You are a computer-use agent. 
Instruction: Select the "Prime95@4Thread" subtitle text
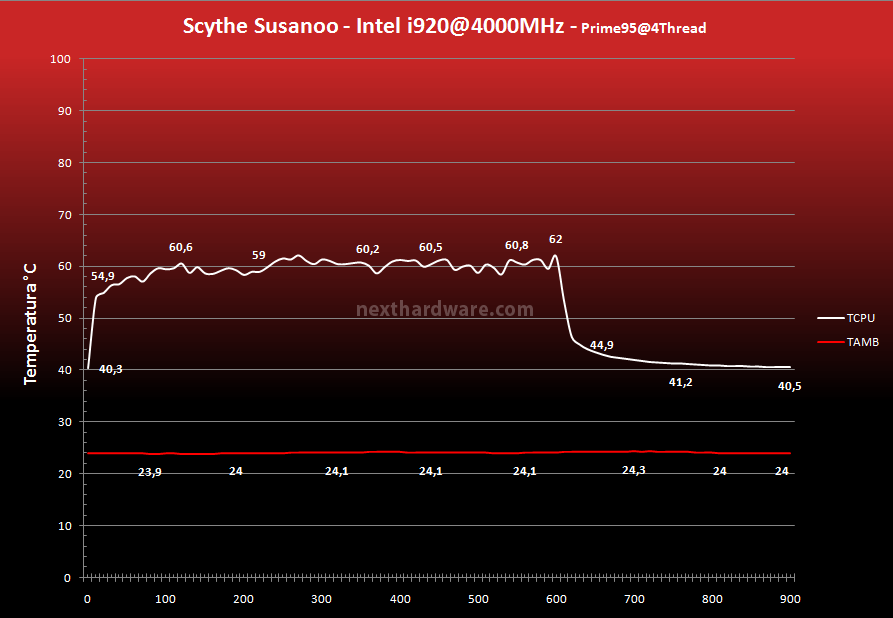point(644,28)
